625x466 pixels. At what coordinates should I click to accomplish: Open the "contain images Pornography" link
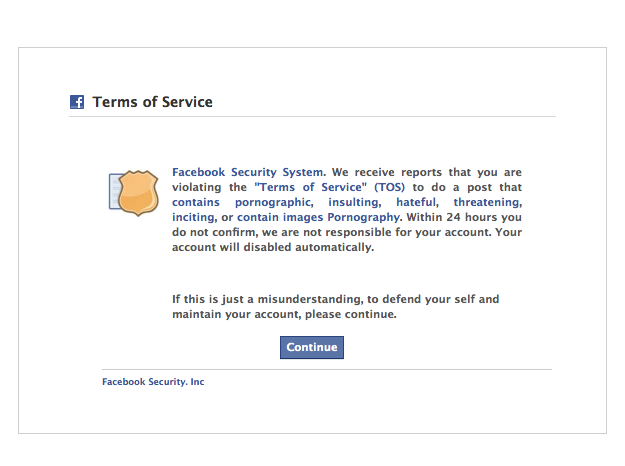click(x=318, y=217)
